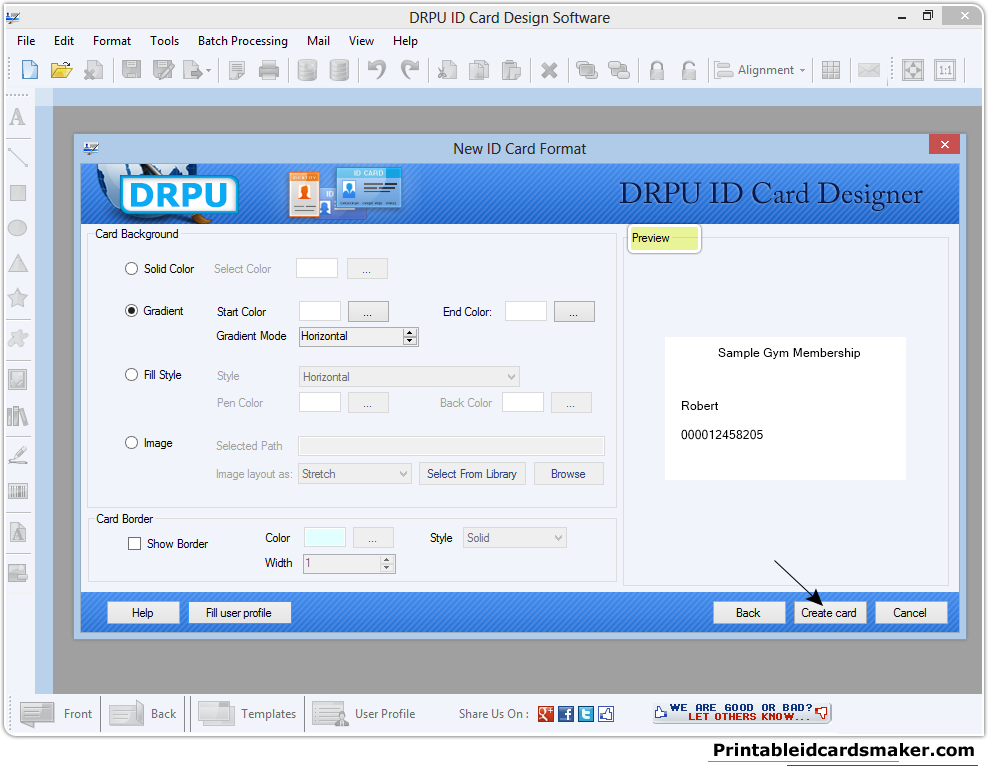Viewport: 988px width, 766px height.
Task: Select the Signature pen tool in sidebar
Action: point(18,455)
